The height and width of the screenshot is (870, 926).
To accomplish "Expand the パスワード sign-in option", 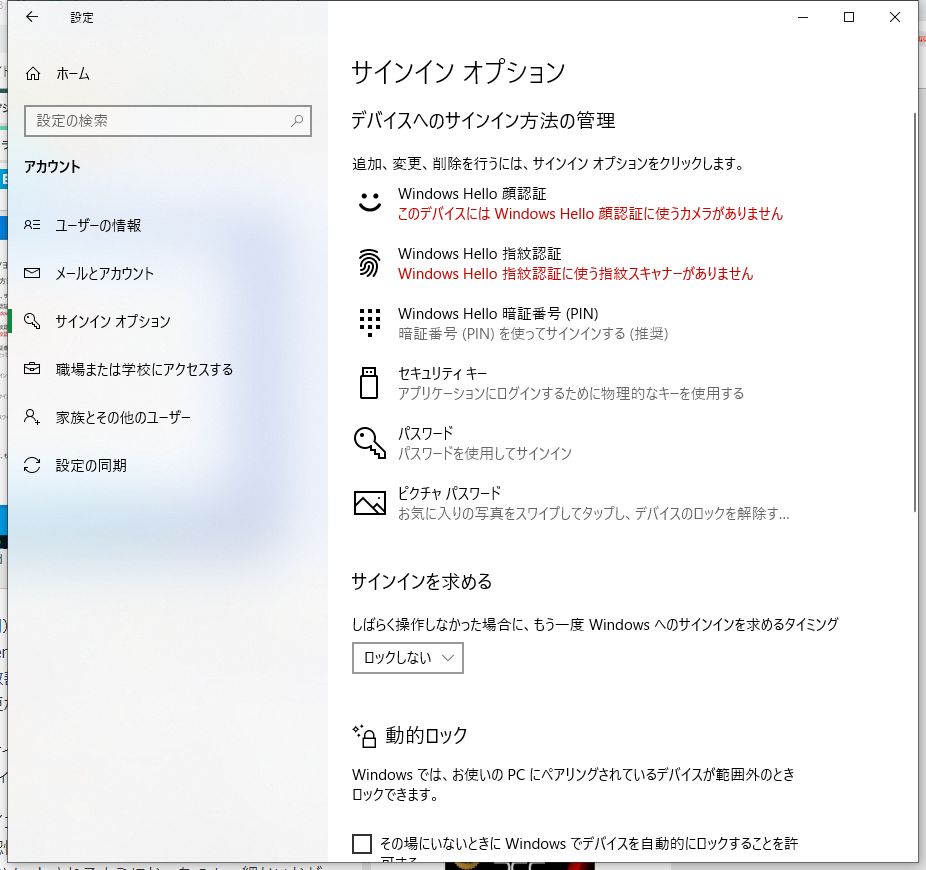I will (570, 443).
